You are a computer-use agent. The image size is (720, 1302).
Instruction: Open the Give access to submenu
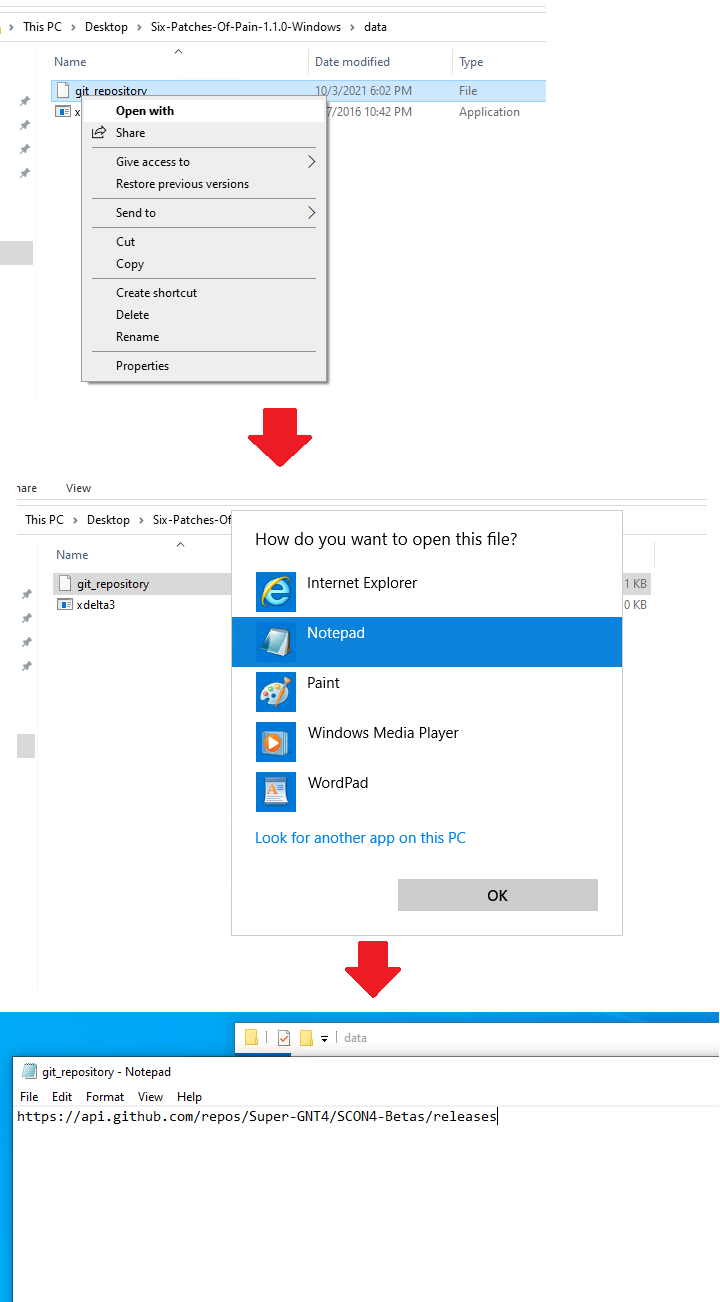tap(153, 162)
